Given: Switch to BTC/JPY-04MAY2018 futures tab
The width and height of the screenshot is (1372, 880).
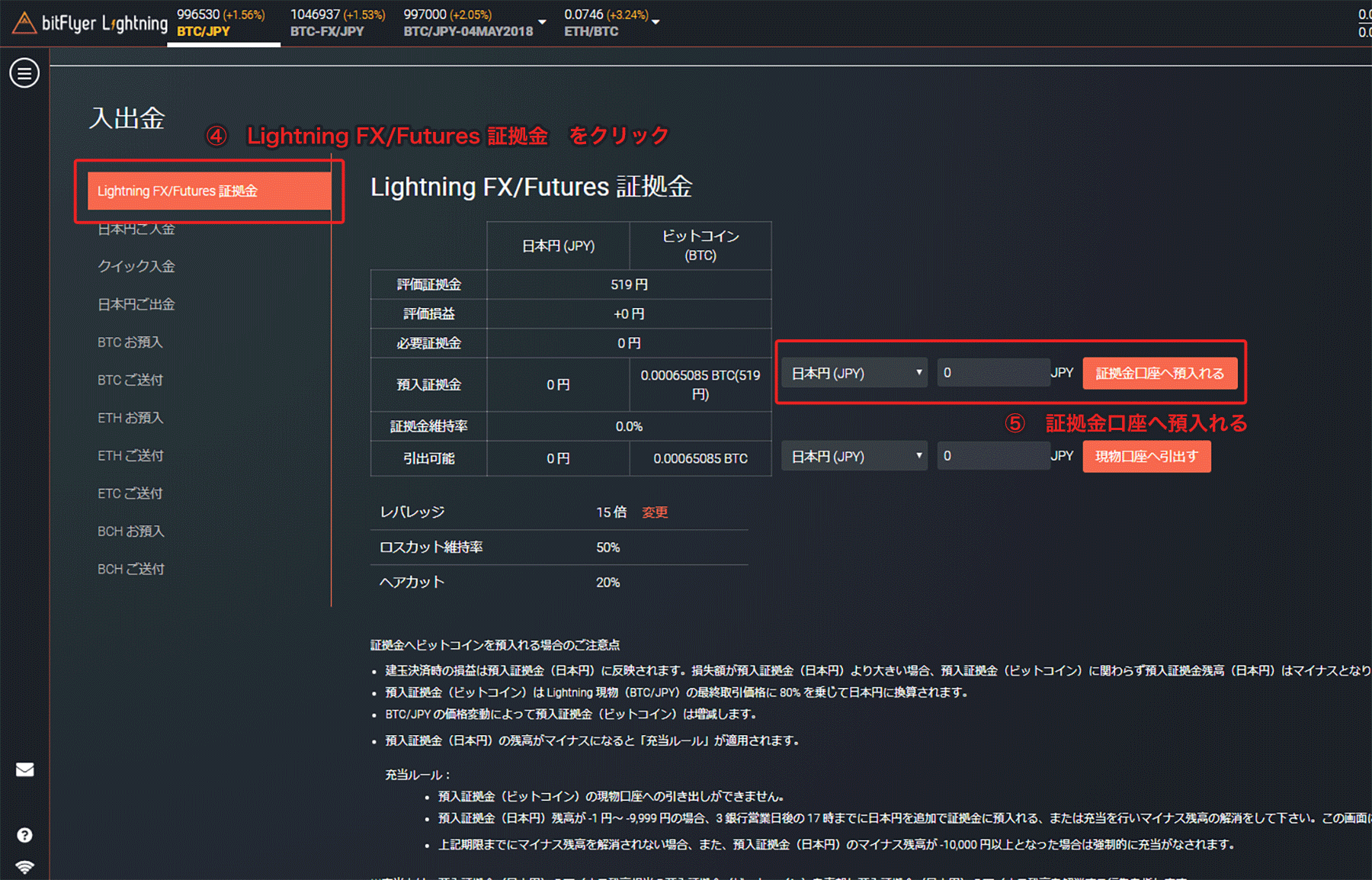Looking at the screenshot, I should 468,23.
